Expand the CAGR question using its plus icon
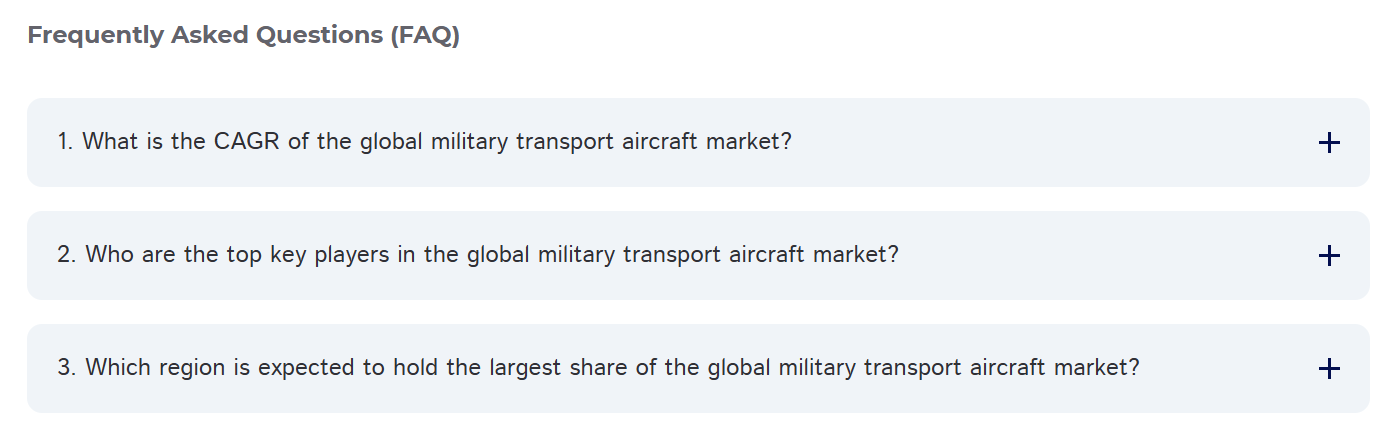 coord(1328,143)
